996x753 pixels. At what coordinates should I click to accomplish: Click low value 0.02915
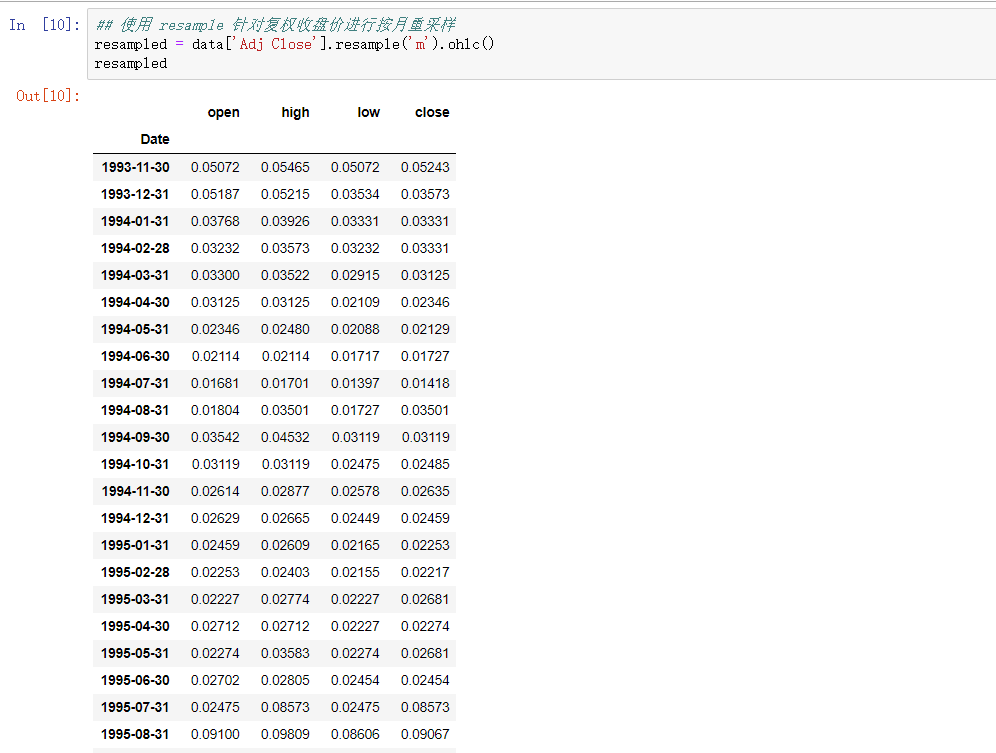355,275
